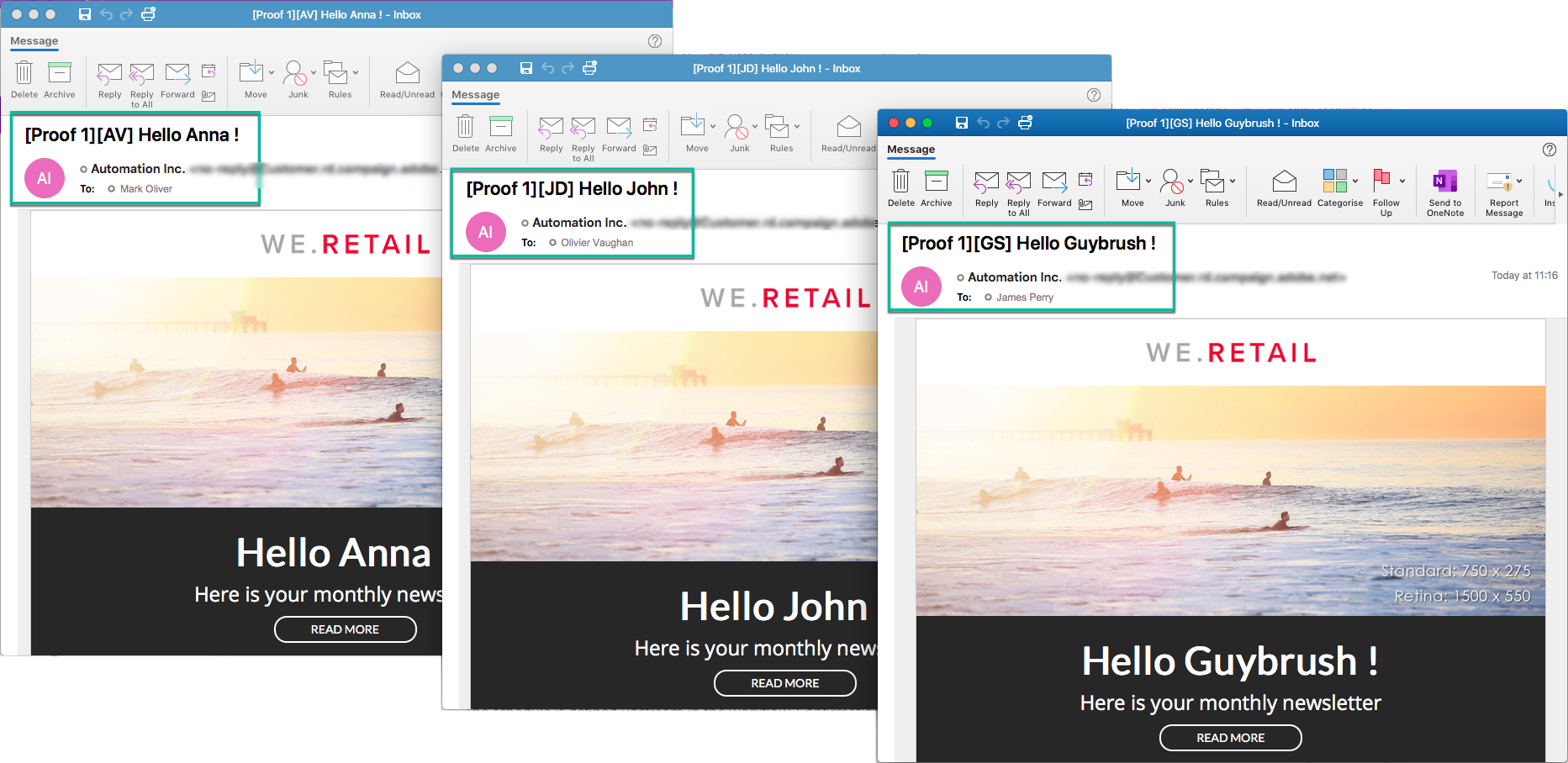Screen dimensions: 1568x763
Task: Click forward as attachment icon in Guybrush window
Action: pyautogui.click(x=1085, y=204)
